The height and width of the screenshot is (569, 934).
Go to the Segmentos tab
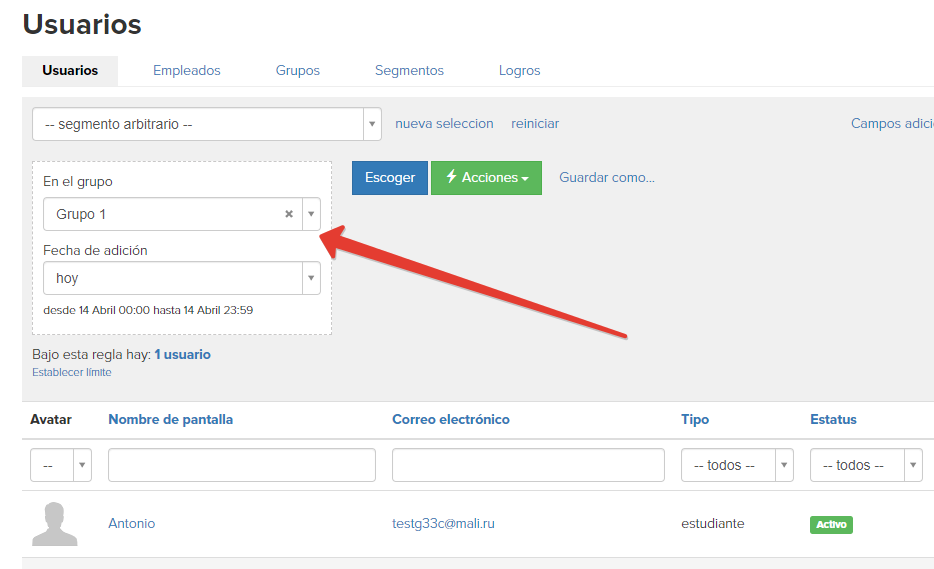click(x=409, y=70)
